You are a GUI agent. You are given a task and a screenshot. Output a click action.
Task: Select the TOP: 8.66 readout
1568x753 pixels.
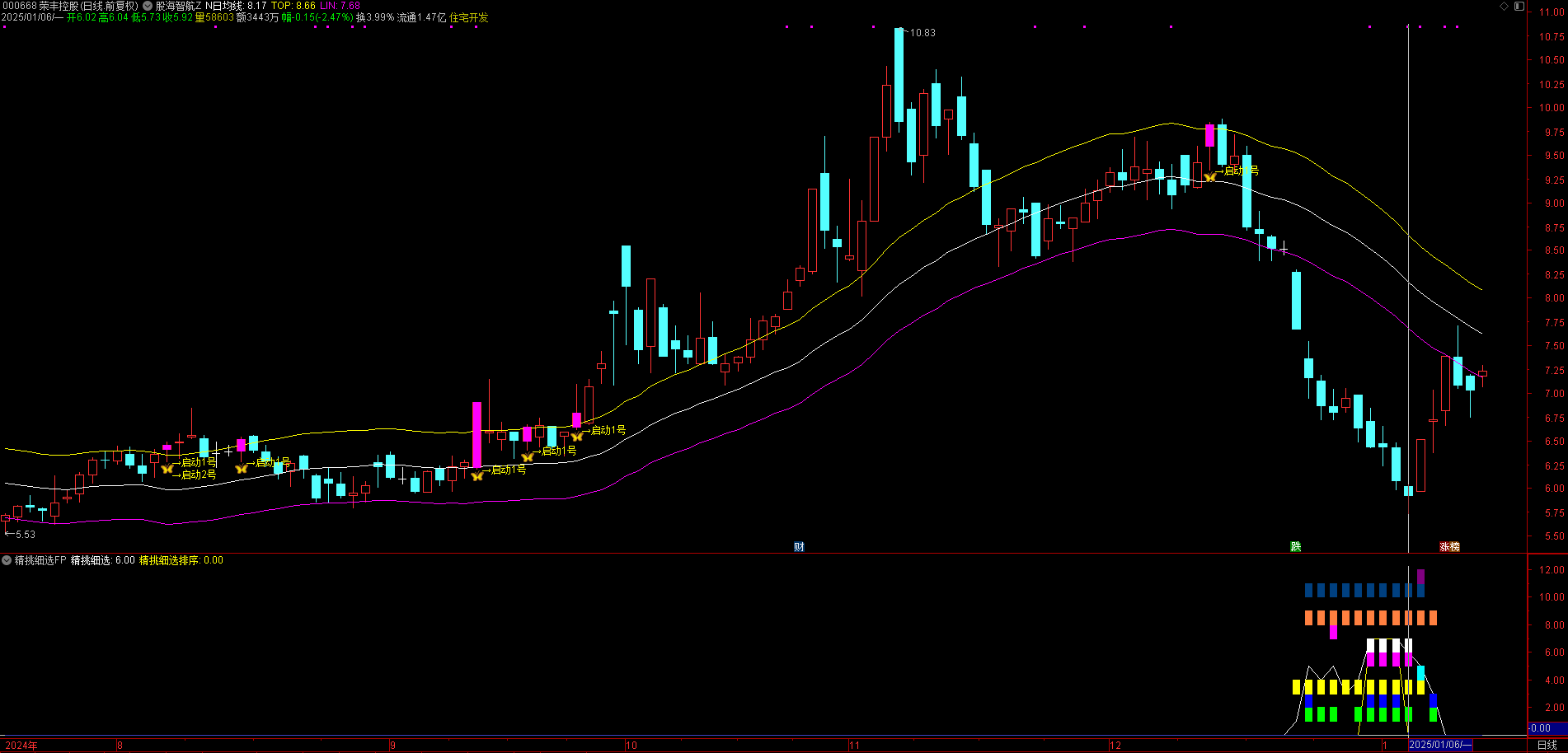tap(293, 6)
